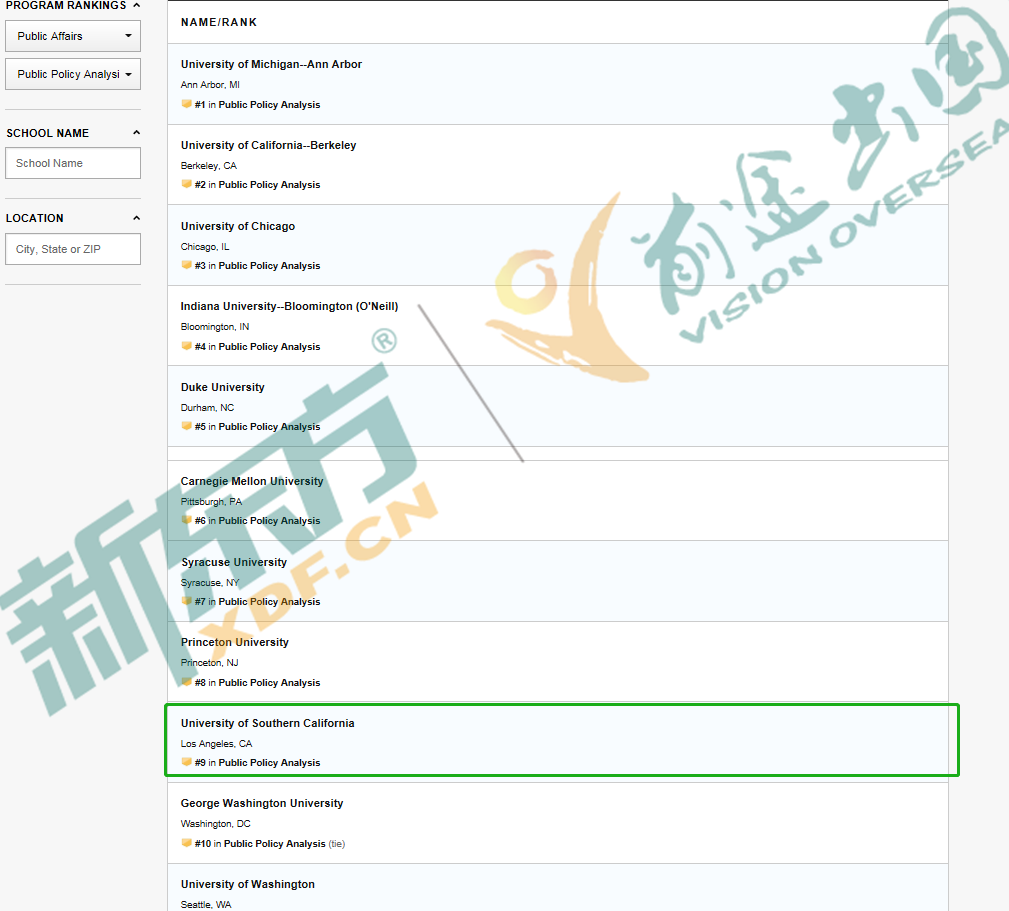Open University of Chicago link
This screenshot has height=911, width=1009.
point(237,226)
